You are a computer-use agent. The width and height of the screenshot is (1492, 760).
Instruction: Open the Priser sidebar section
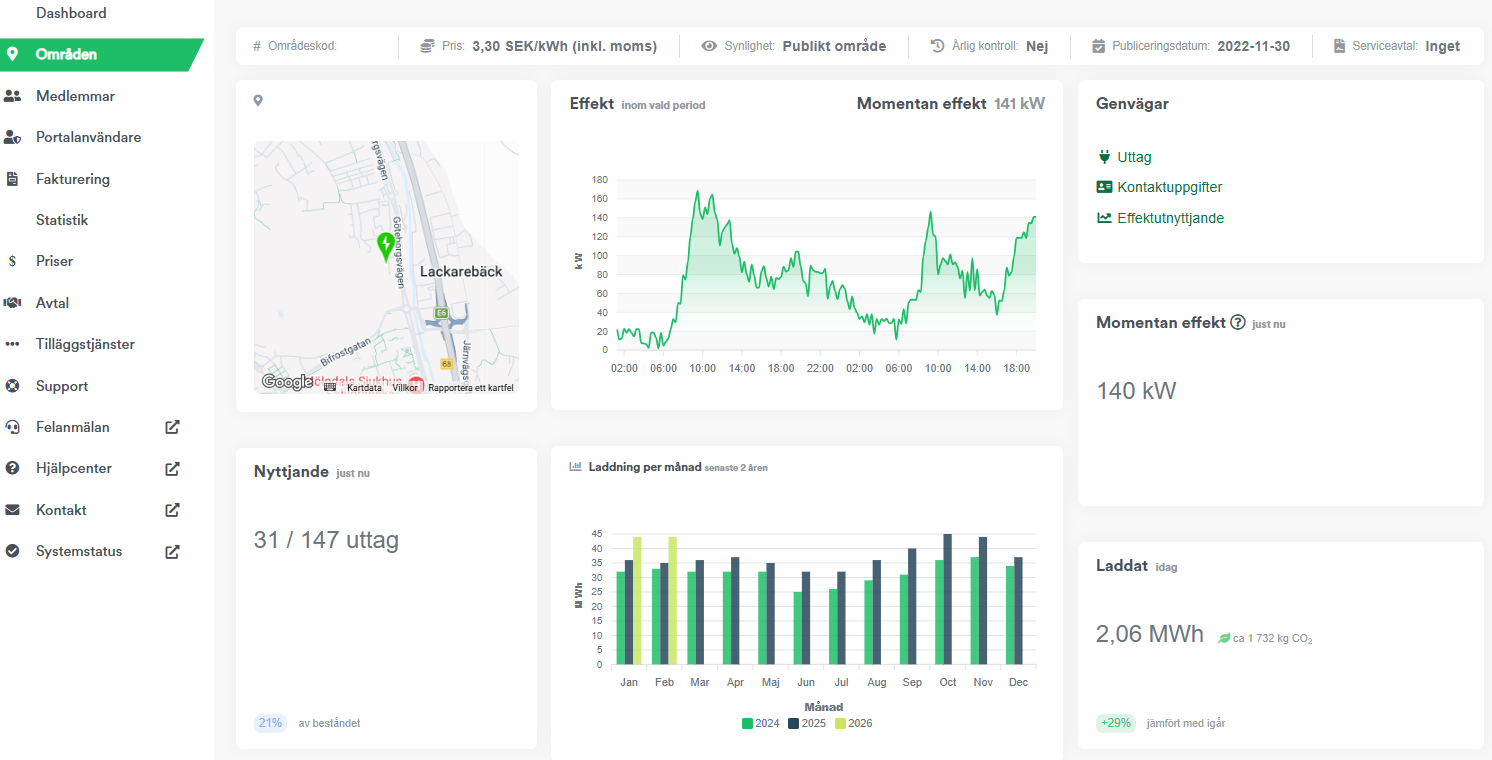pos(54,261)
